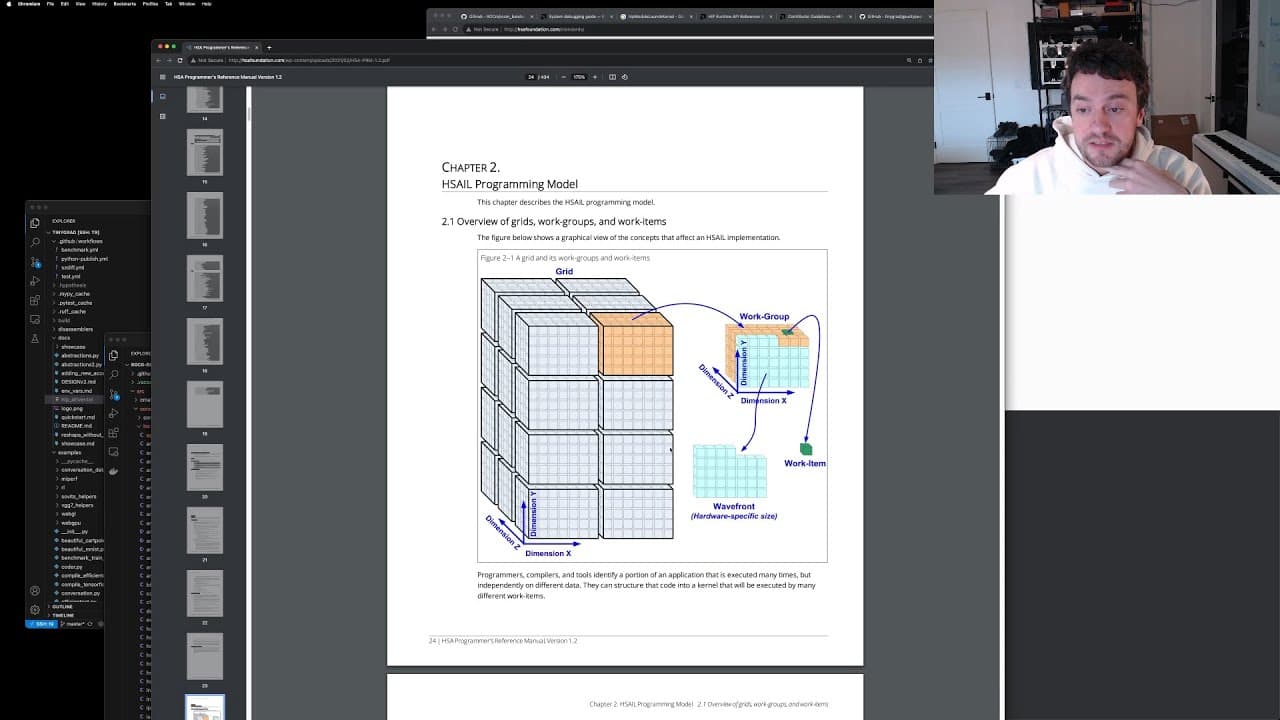Open Remote Explorer in left VS Code activity bar

pos(35,319)
